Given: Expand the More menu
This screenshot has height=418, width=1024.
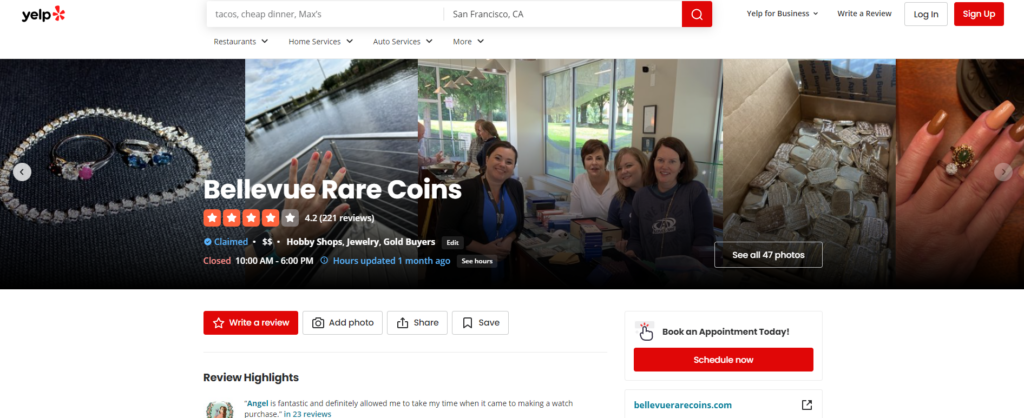Looking at the screenshot, I should click(x=468, y=41).
